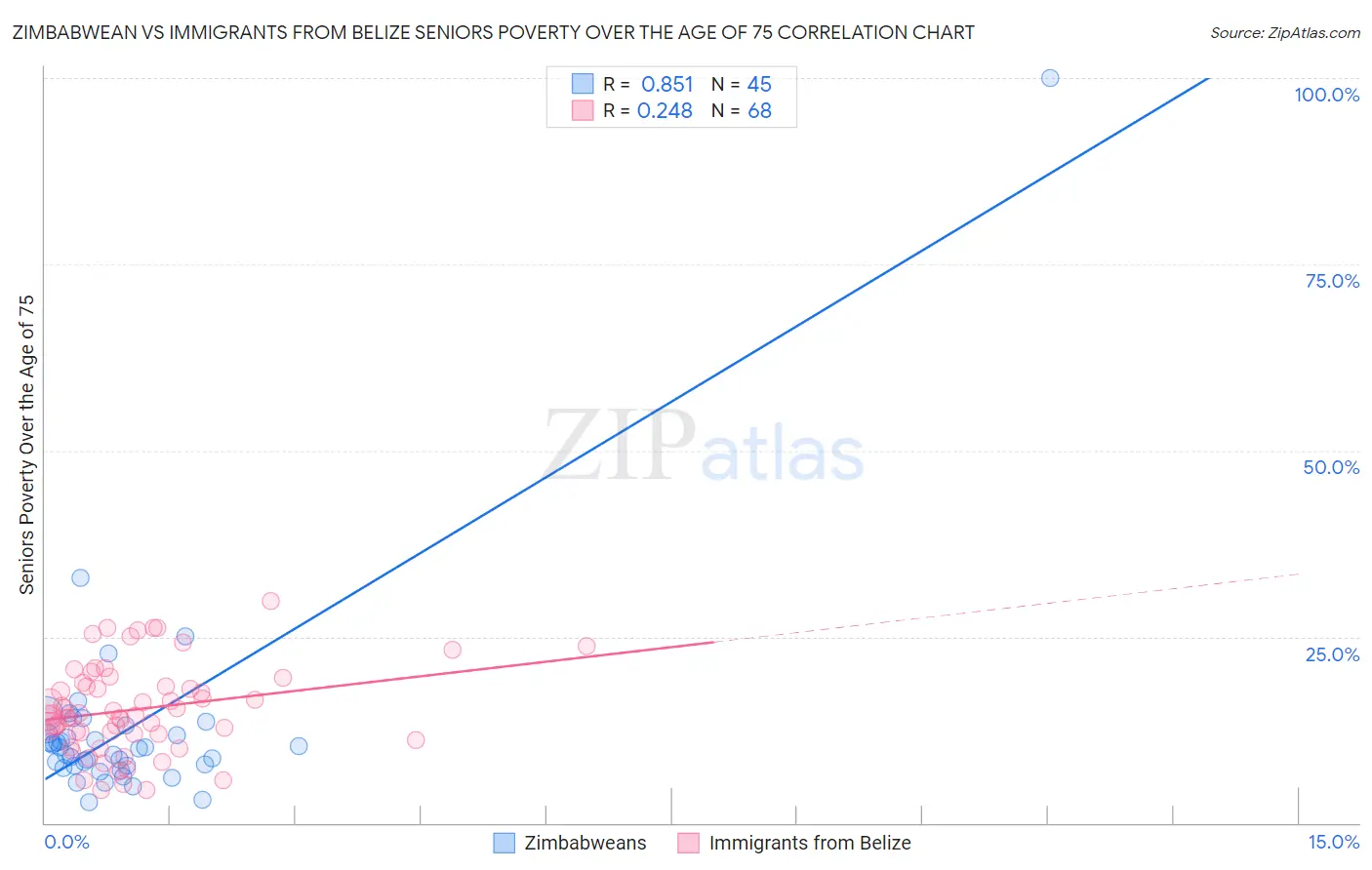The image size is (1372, 870).
Task: Click the blue Zimbabweans legend swatch at bottom
Action: pyautogui.click(x=504, y=844)
